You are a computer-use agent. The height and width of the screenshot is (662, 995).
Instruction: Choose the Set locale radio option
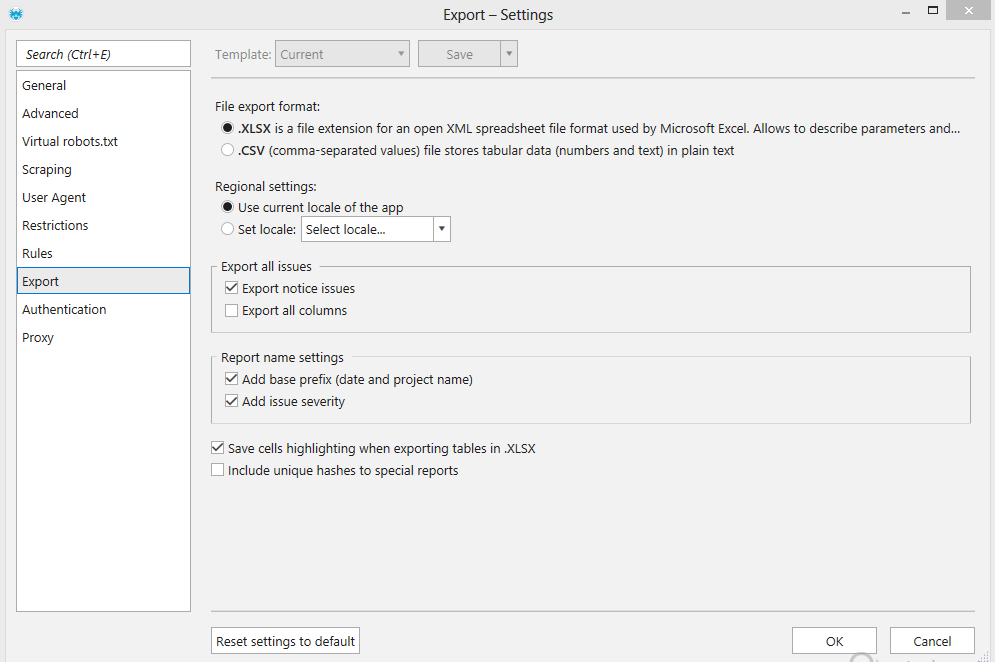pyautogui.click(x=227, y=228)
